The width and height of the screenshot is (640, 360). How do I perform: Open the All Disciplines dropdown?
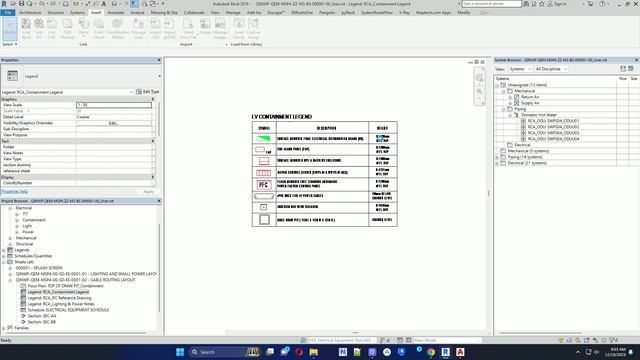[551, 69]
